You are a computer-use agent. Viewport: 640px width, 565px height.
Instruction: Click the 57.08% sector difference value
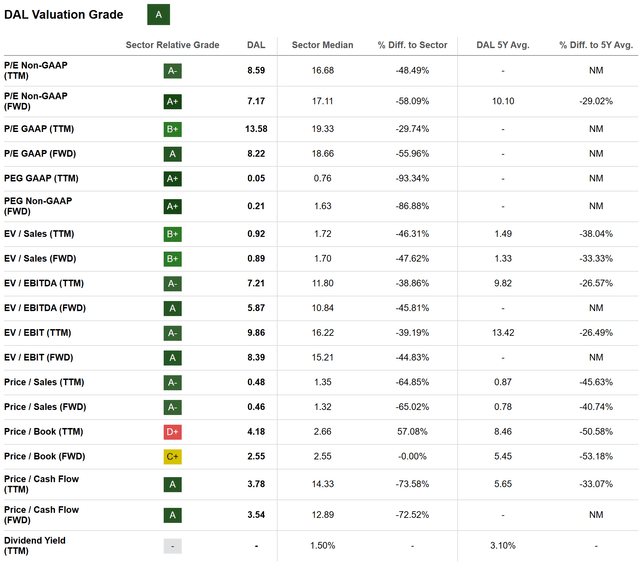click(412, 432)
